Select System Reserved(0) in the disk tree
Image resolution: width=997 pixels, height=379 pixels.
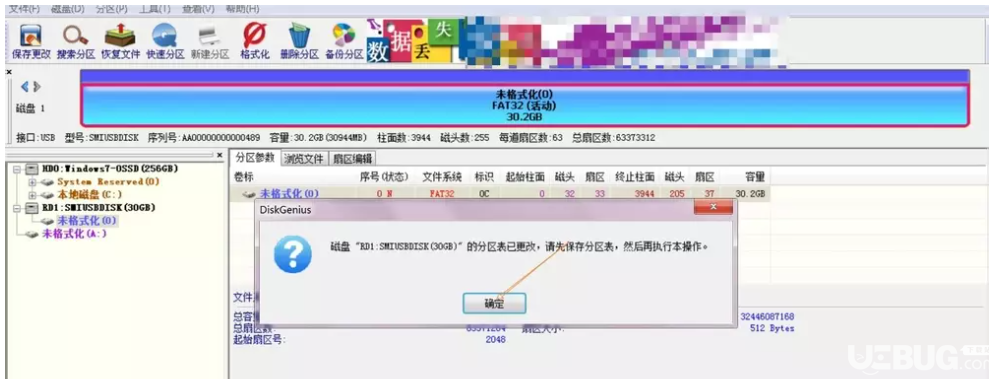coord(108,182)
